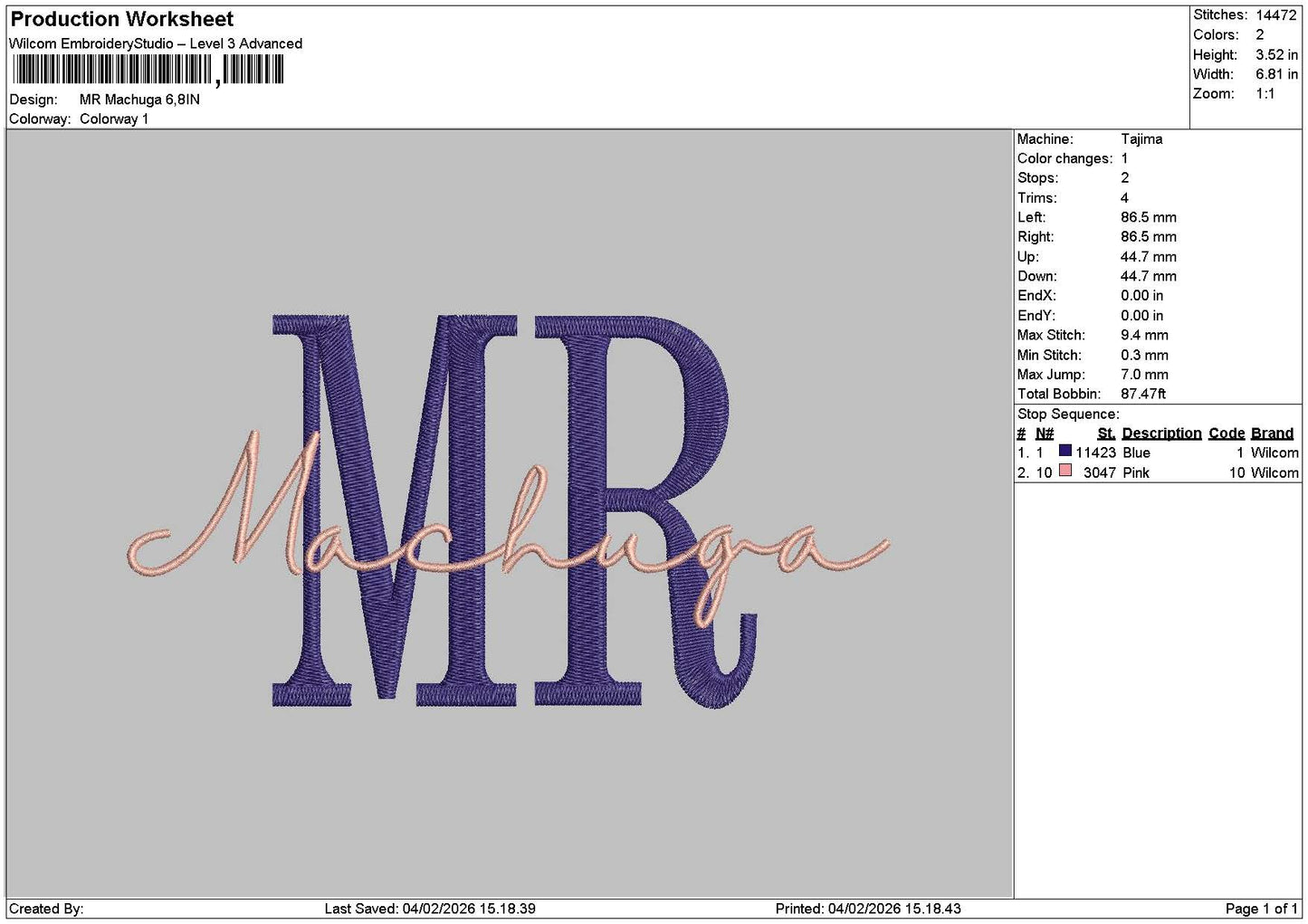1308x924 pixels.
Task: Click the Max Stitch value 9.4 mm
Action: pyautogui.click(x=1144, y=336)
